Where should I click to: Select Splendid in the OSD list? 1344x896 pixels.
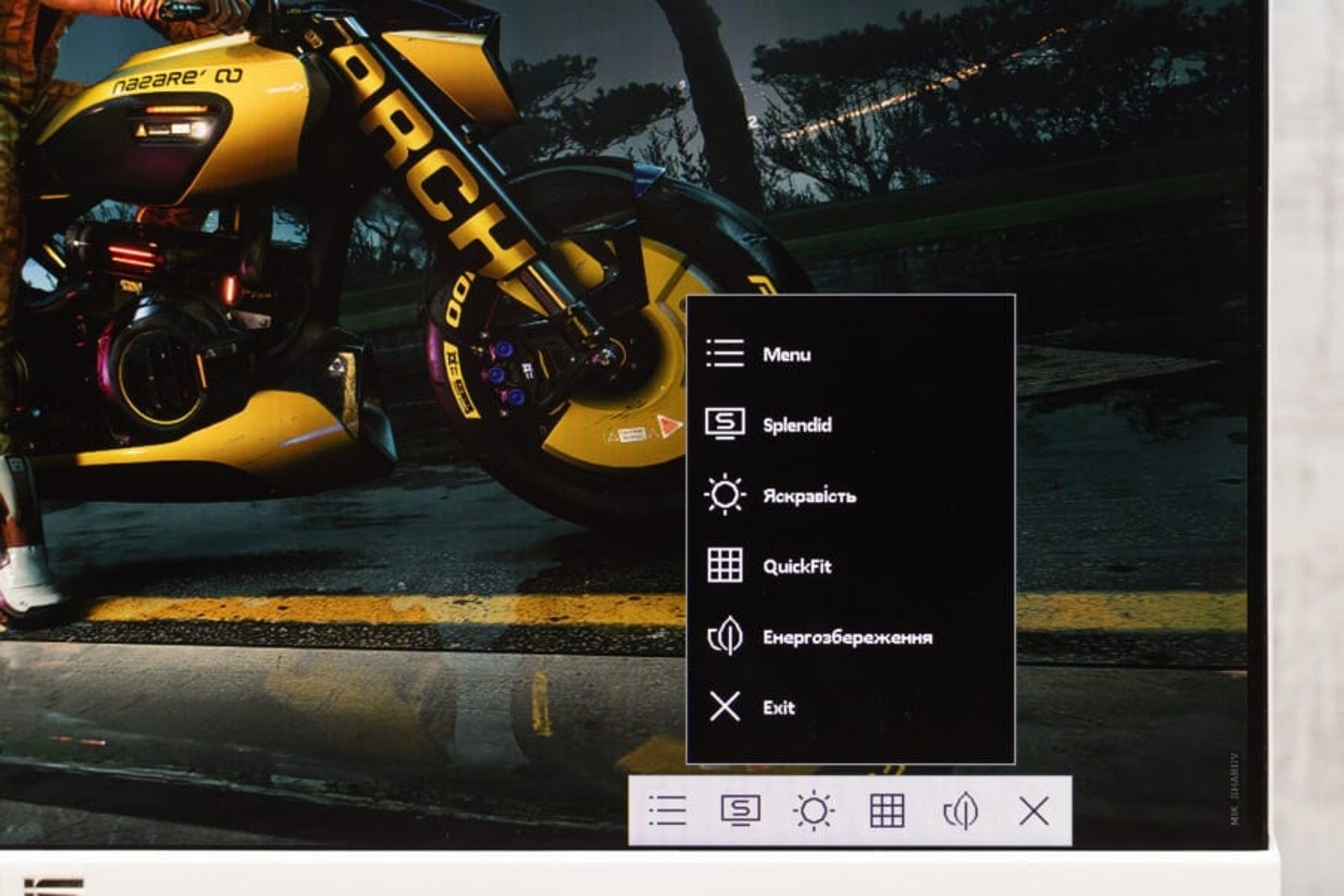(x=797, y=425)
